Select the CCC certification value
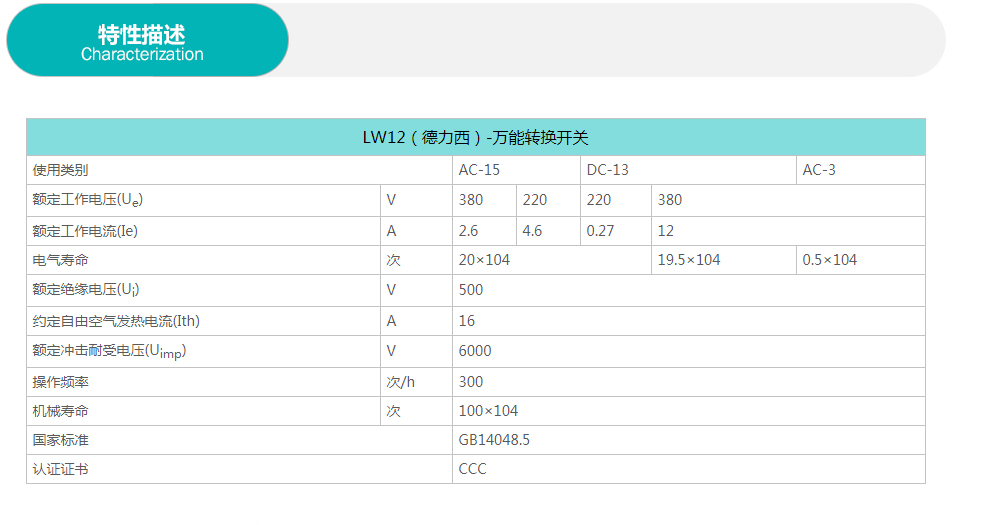This screenshot has height=525, width=990. [x=472, y=469]
